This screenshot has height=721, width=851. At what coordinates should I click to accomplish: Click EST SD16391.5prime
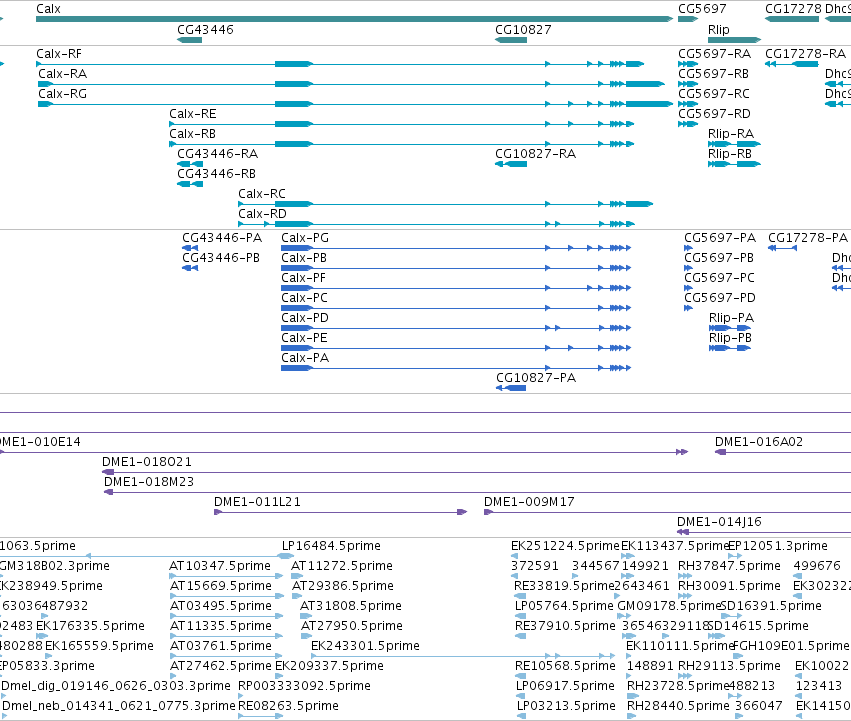click(771, 606)
